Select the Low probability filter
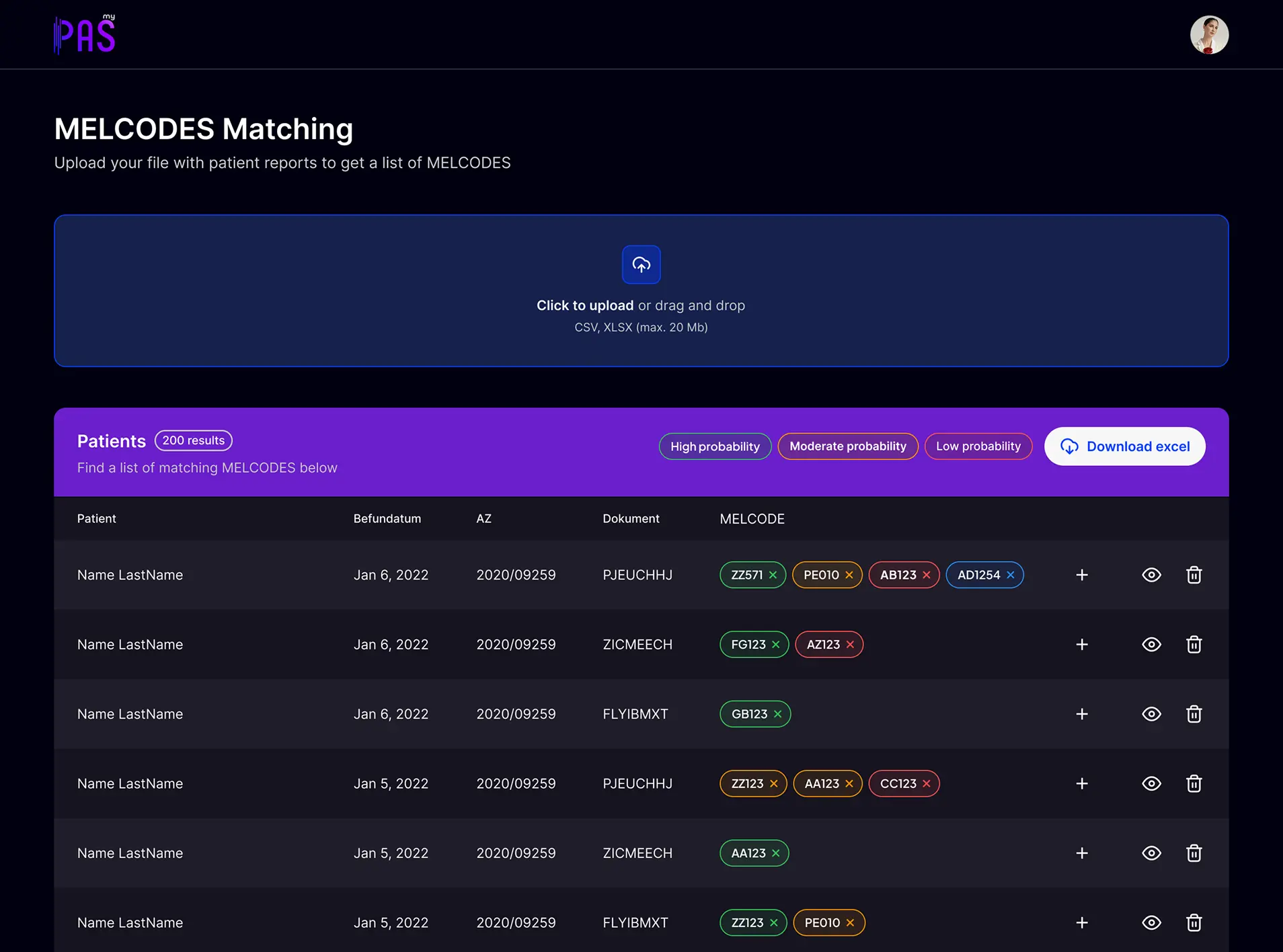Screen dimensions: 1283x952 coord(978,446)
